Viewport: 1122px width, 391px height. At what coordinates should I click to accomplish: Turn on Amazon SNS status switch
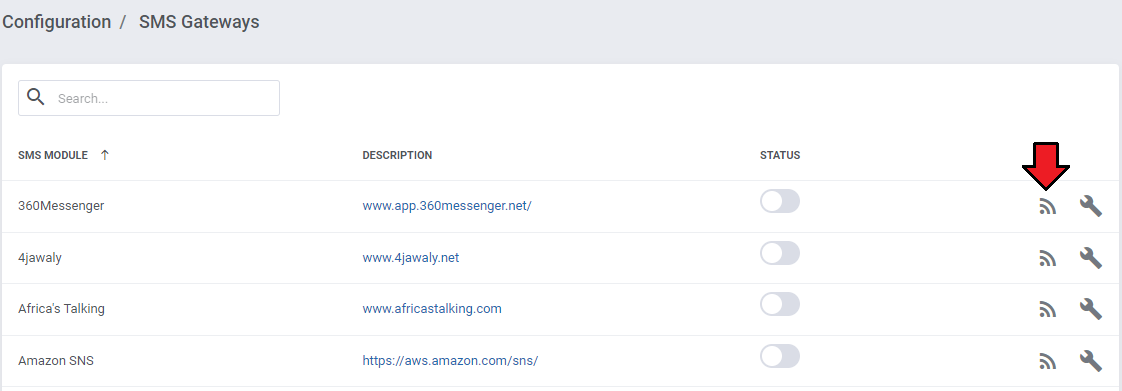coord(780,356)
